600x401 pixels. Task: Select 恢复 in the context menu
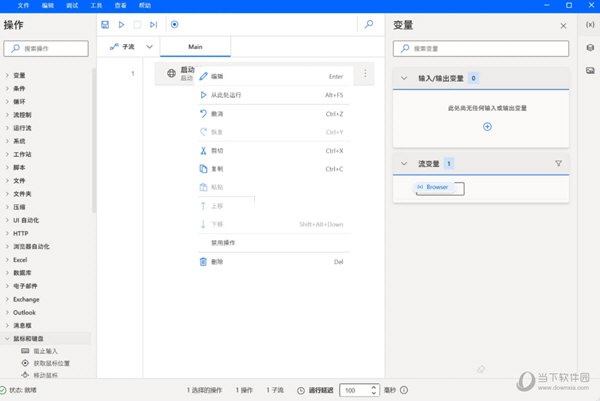coord(274,132)
